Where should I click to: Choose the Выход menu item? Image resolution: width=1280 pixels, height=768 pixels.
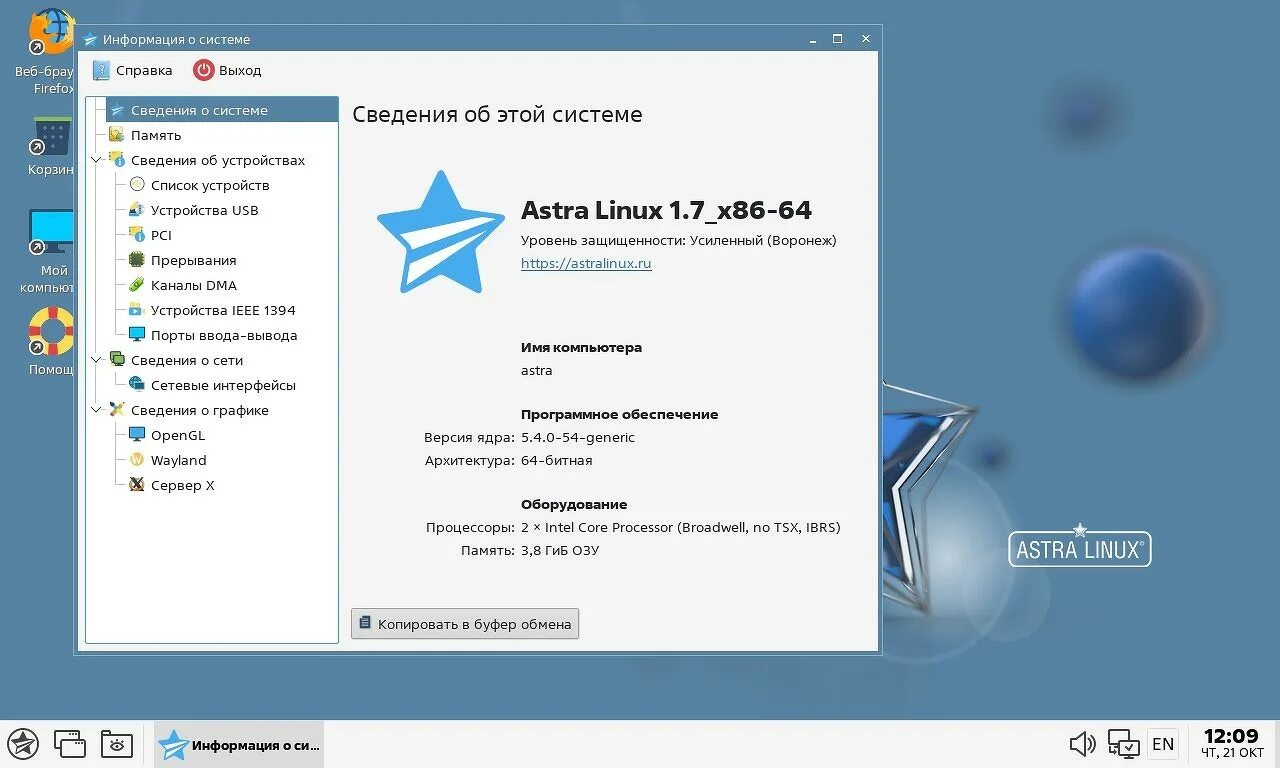coord(228,70)
